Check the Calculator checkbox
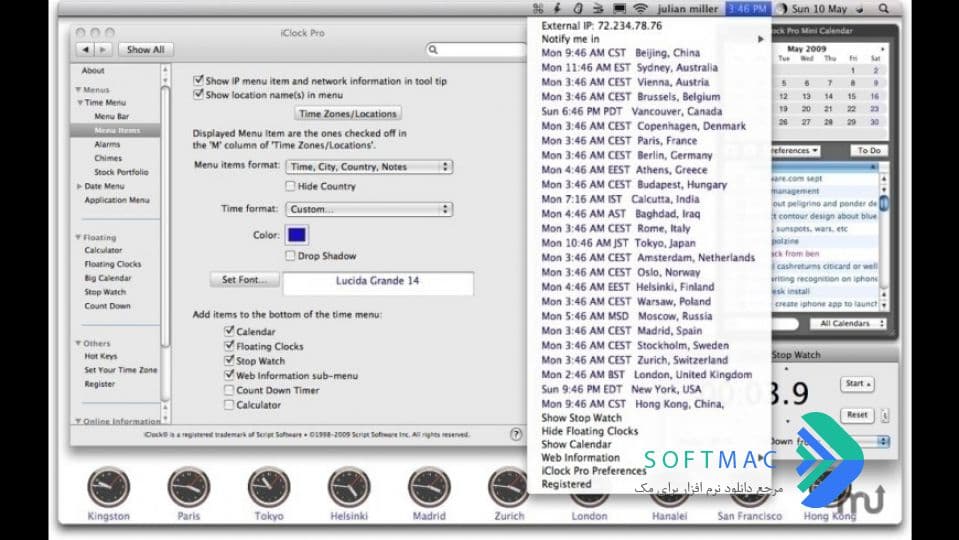 pyautogui.click(x=229, y=404)
